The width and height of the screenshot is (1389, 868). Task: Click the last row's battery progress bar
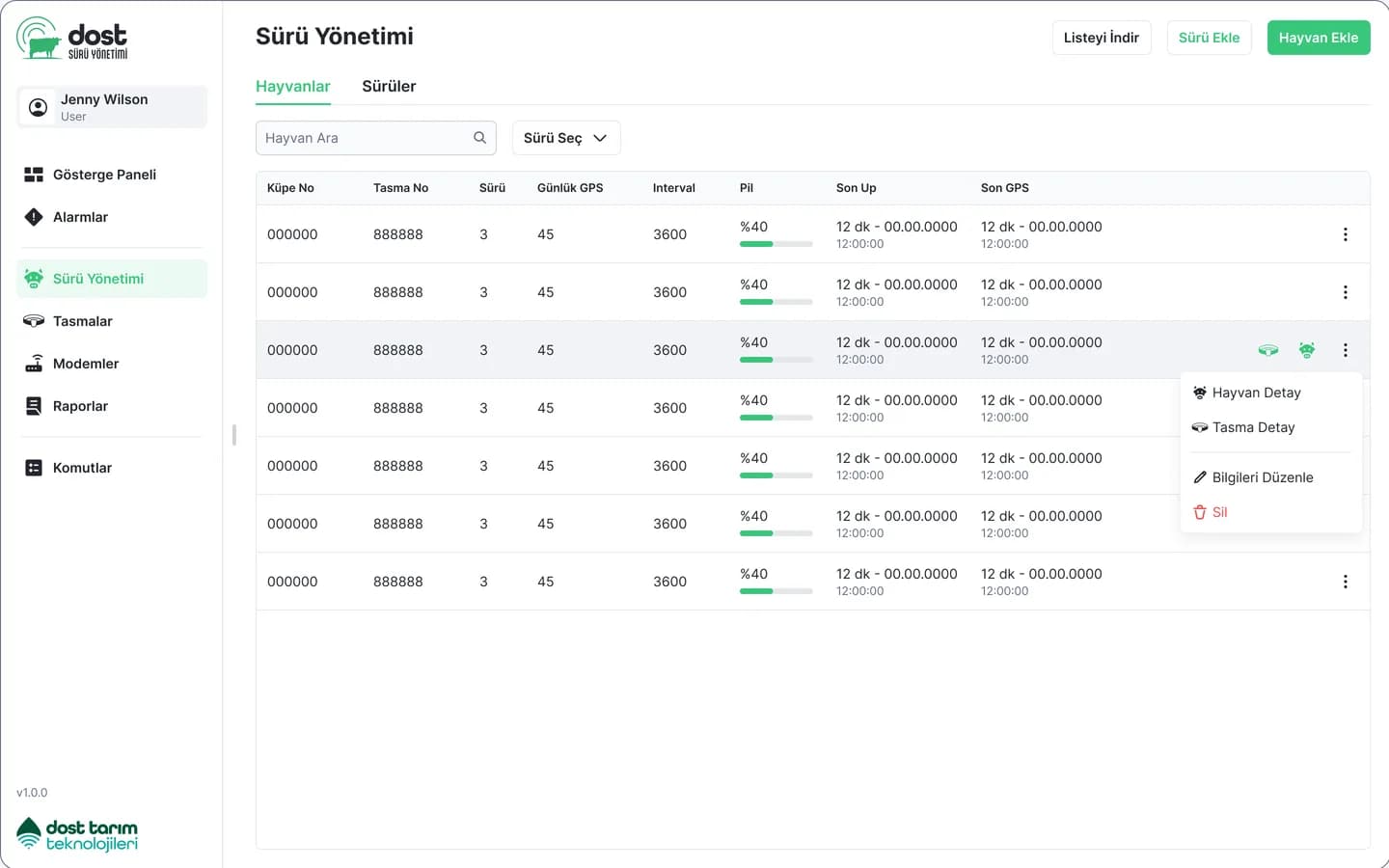tap(776, 591)
